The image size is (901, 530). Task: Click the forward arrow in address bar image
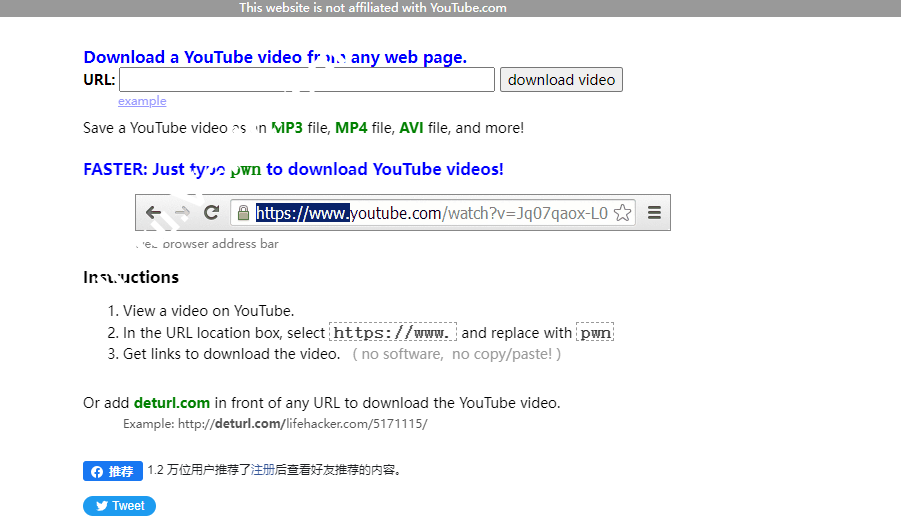coord(182,213)
